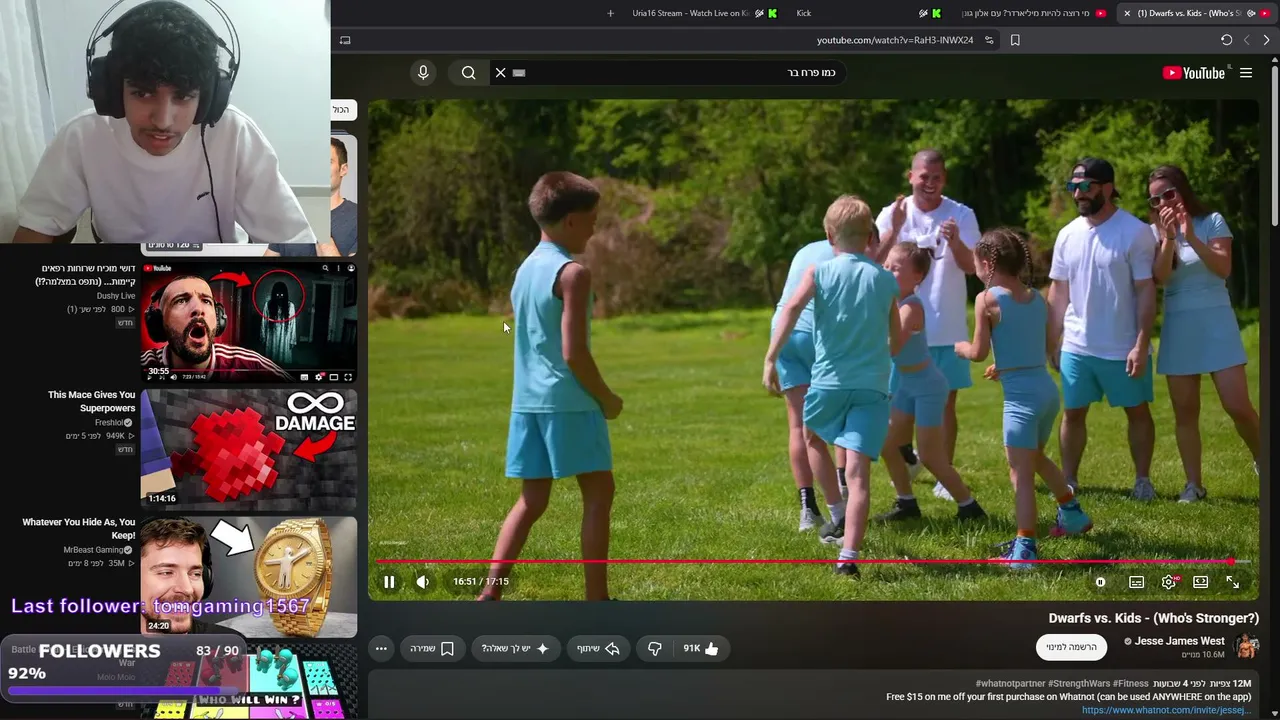Open the MrBeast gold watch video thumbnail
The image size is (1280, 720).
pyautogui.click(x=248, y=576)
